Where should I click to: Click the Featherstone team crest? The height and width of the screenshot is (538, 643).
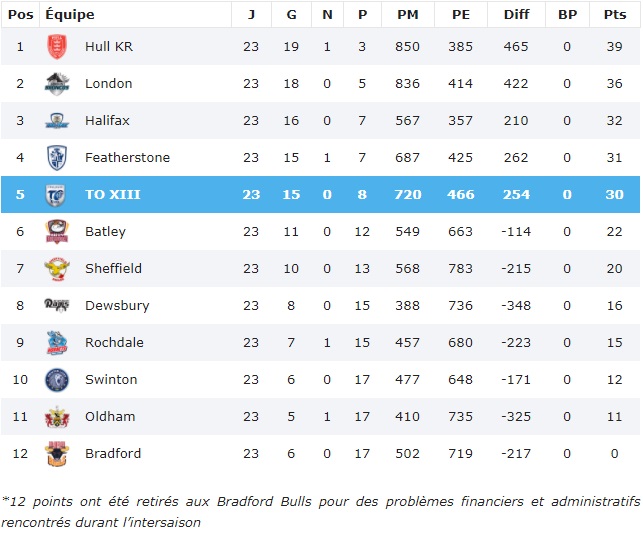pos(57,158)
